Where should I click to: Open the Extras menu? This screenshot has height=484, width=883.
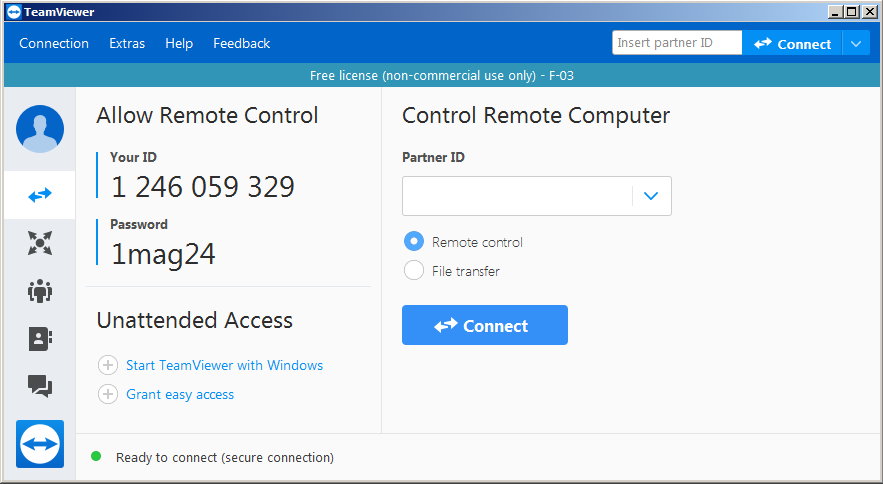pos(127,43)
